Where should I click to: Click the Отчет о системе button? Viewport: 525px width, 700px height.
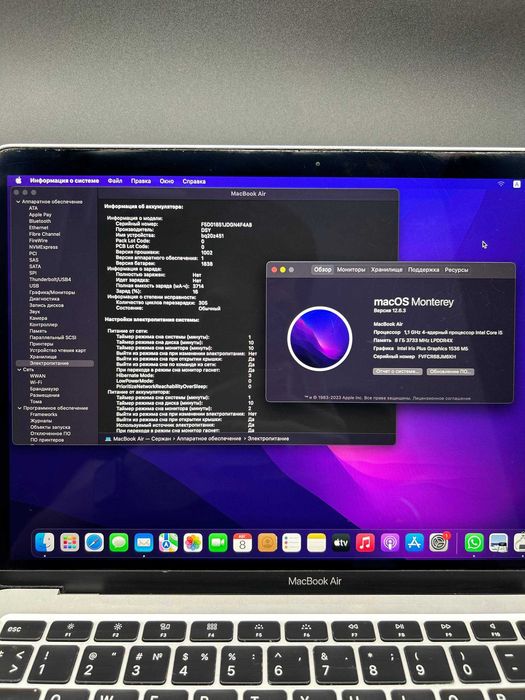[397, 371]
